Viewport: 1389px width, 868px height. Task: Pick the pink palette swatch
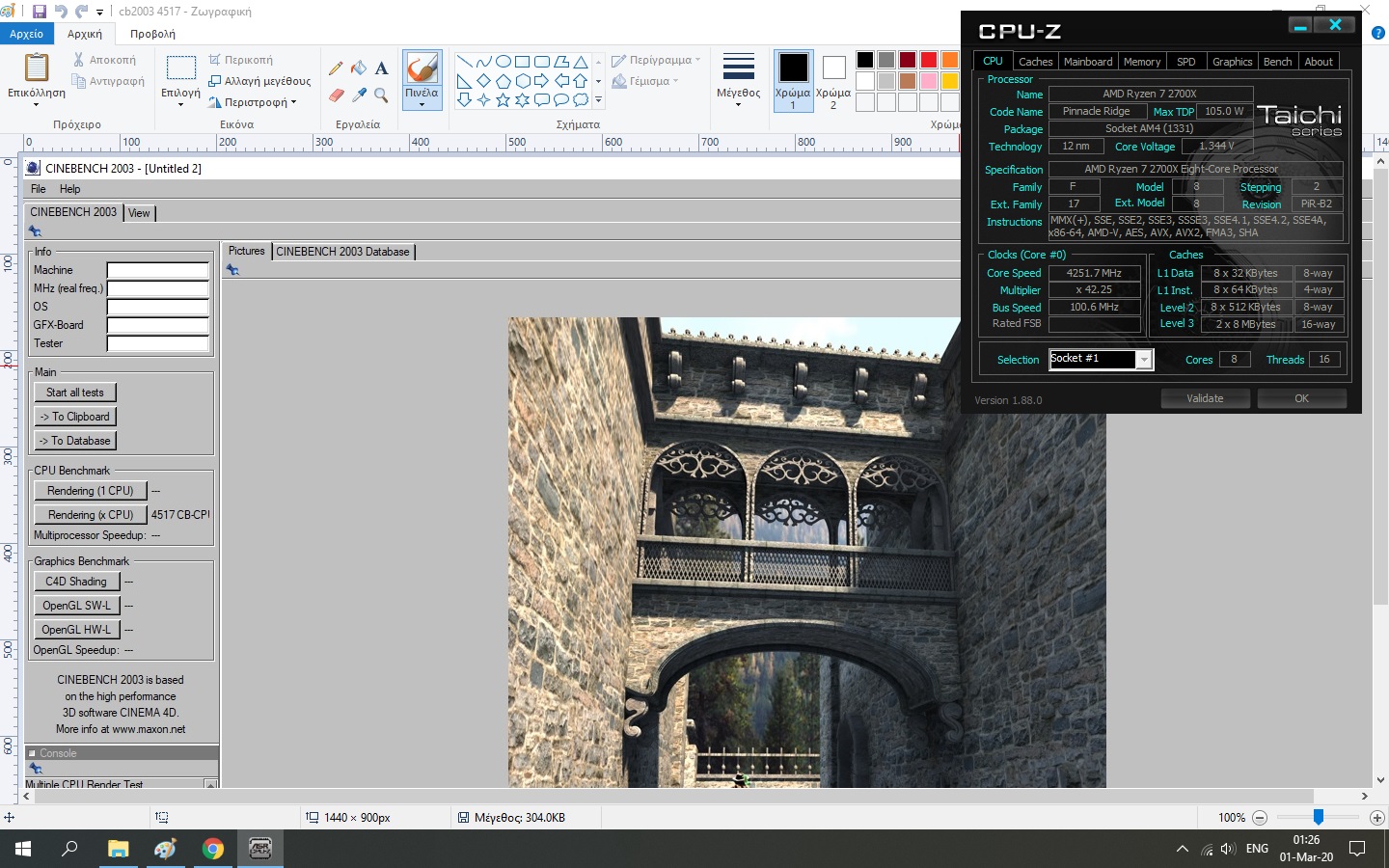pyautogui.click(x=929, y=81)
